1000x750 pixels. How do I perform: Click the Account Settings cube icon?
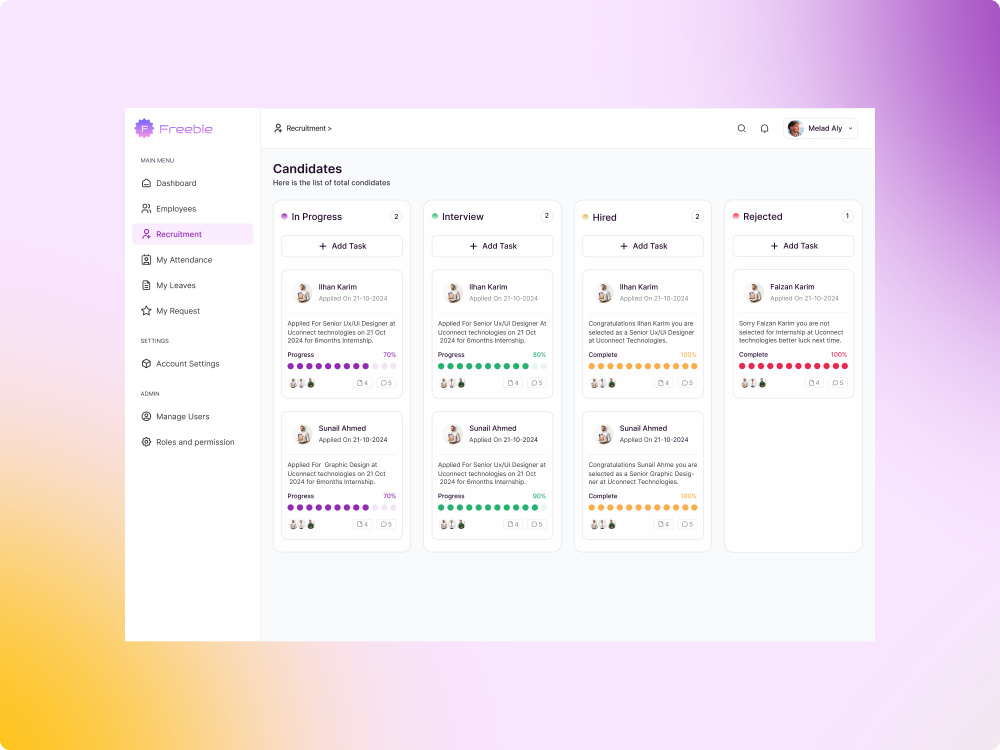(146, 364)
